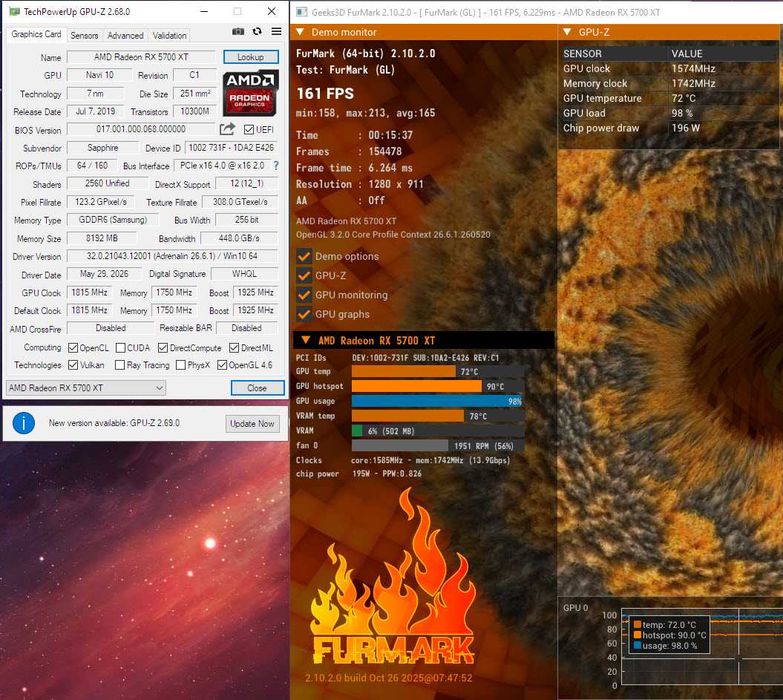Uncheck Demo options in FurMark
The image size is (783, 700).
click(304, 256)
